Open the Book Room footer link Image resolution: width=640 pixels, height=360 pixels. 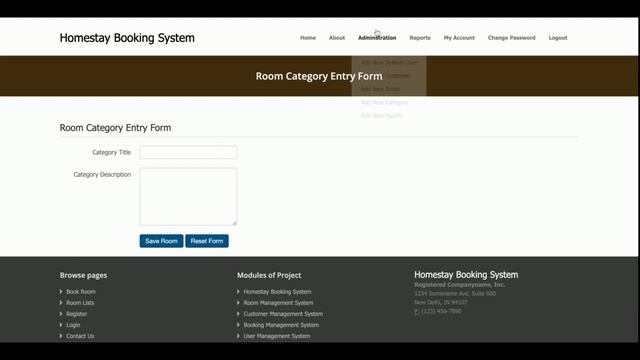point(81,292)
